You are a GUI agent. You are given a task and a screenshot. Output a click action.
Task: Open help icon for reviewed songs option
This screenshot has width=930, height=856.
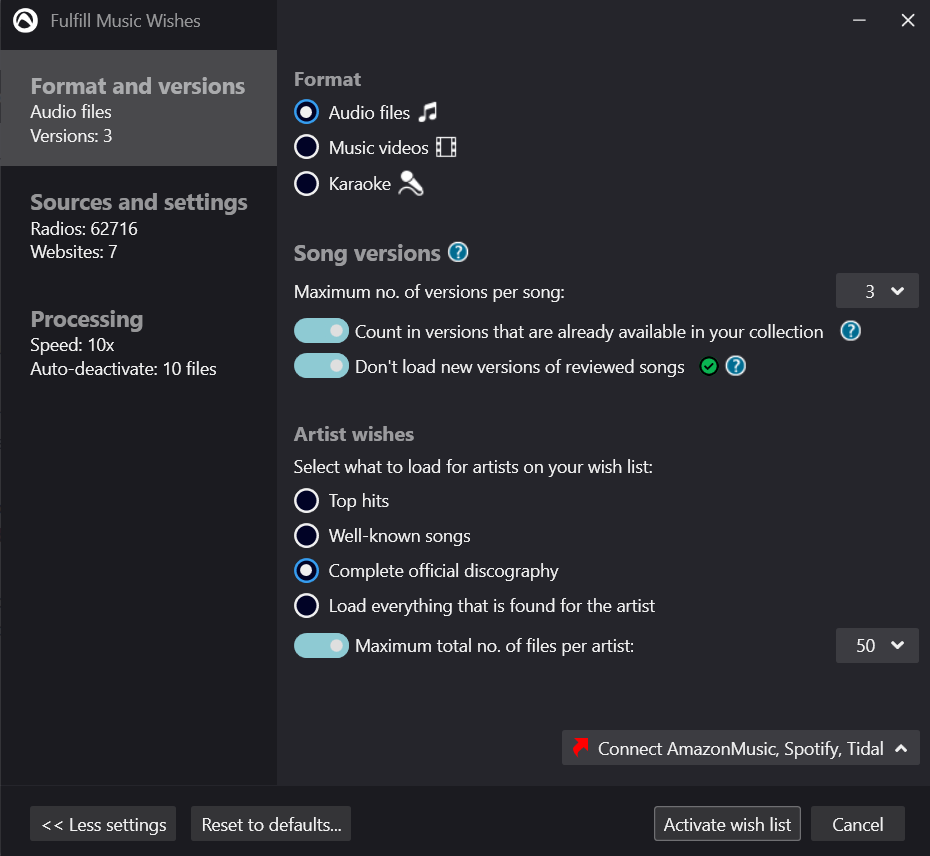[735, 366]
